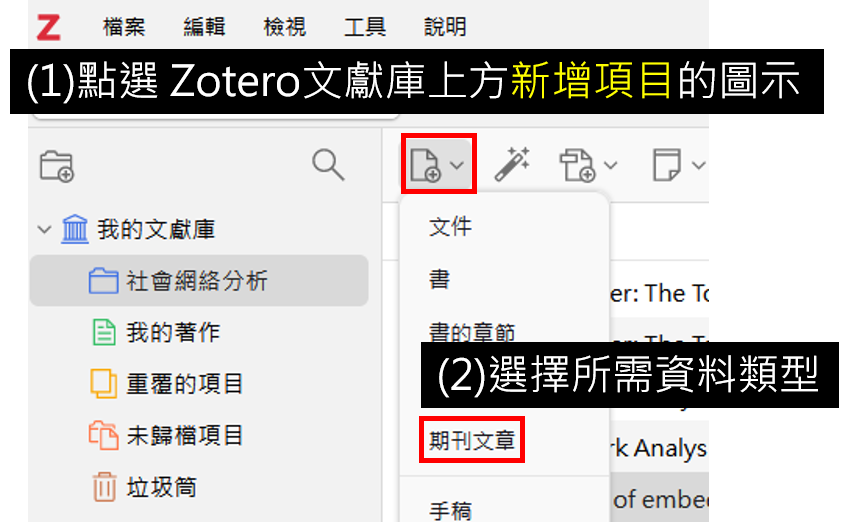Open the 檔案 menu
Image resolution: width=846 pixels, height=522 pixels.
click(x=124, y=26)
